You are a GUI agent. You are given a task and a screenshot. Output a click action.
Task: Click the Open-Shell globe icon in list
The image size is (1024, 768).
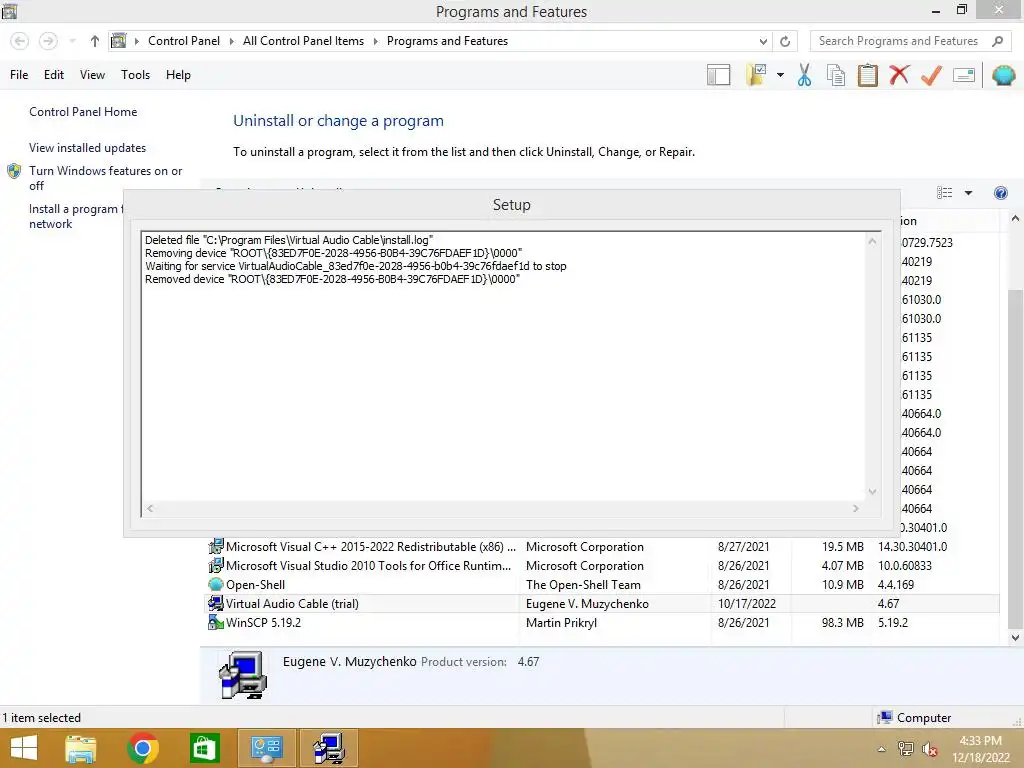click(x=216, y=584)
